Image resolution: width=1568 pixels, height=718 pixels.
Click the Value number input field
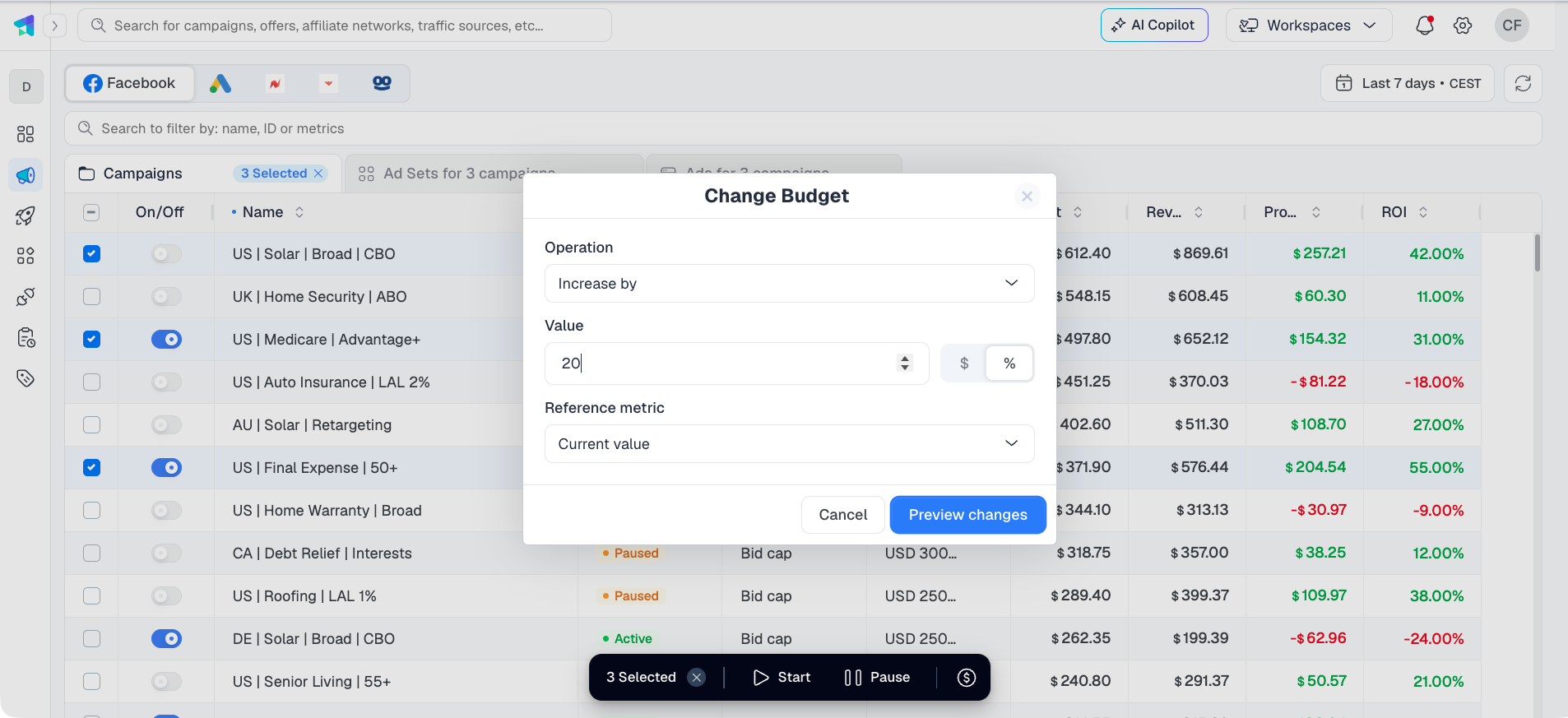pyautogui.click(x=736, y=364)
